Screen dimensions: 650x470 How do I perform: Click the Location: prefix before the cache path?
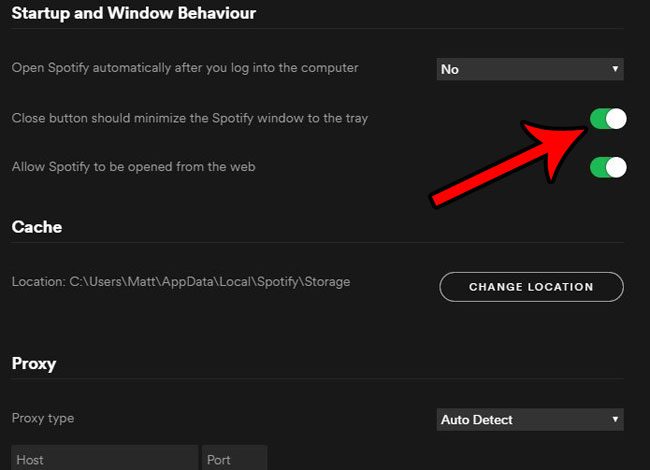(38, 282)
